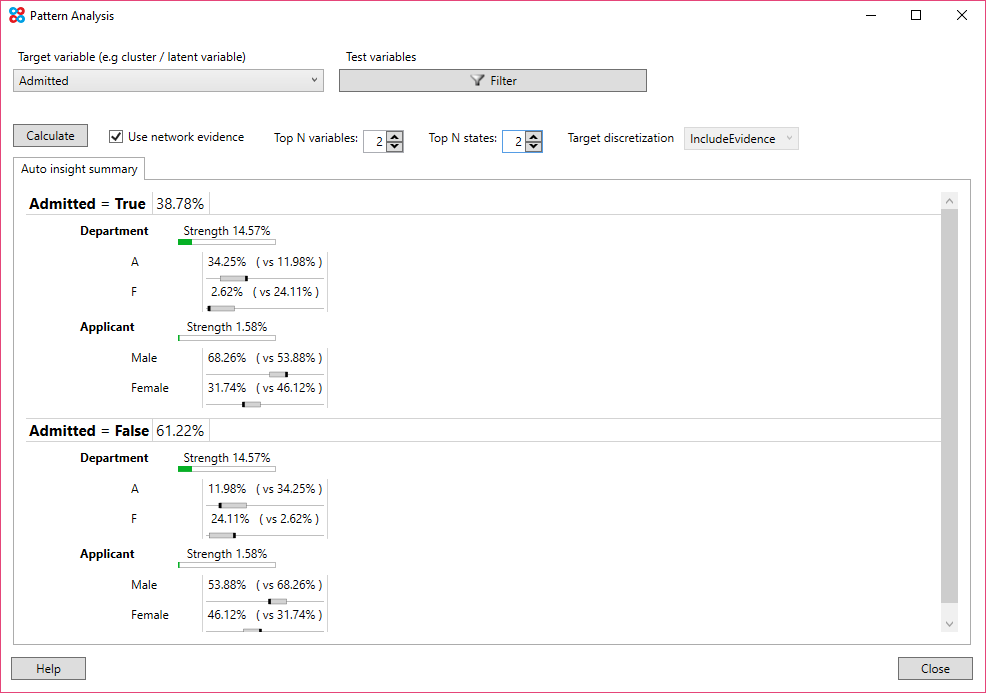Click the Pattern Analysis app logo icon
This screenshot has width=986, height=693.
pos(14,15)
